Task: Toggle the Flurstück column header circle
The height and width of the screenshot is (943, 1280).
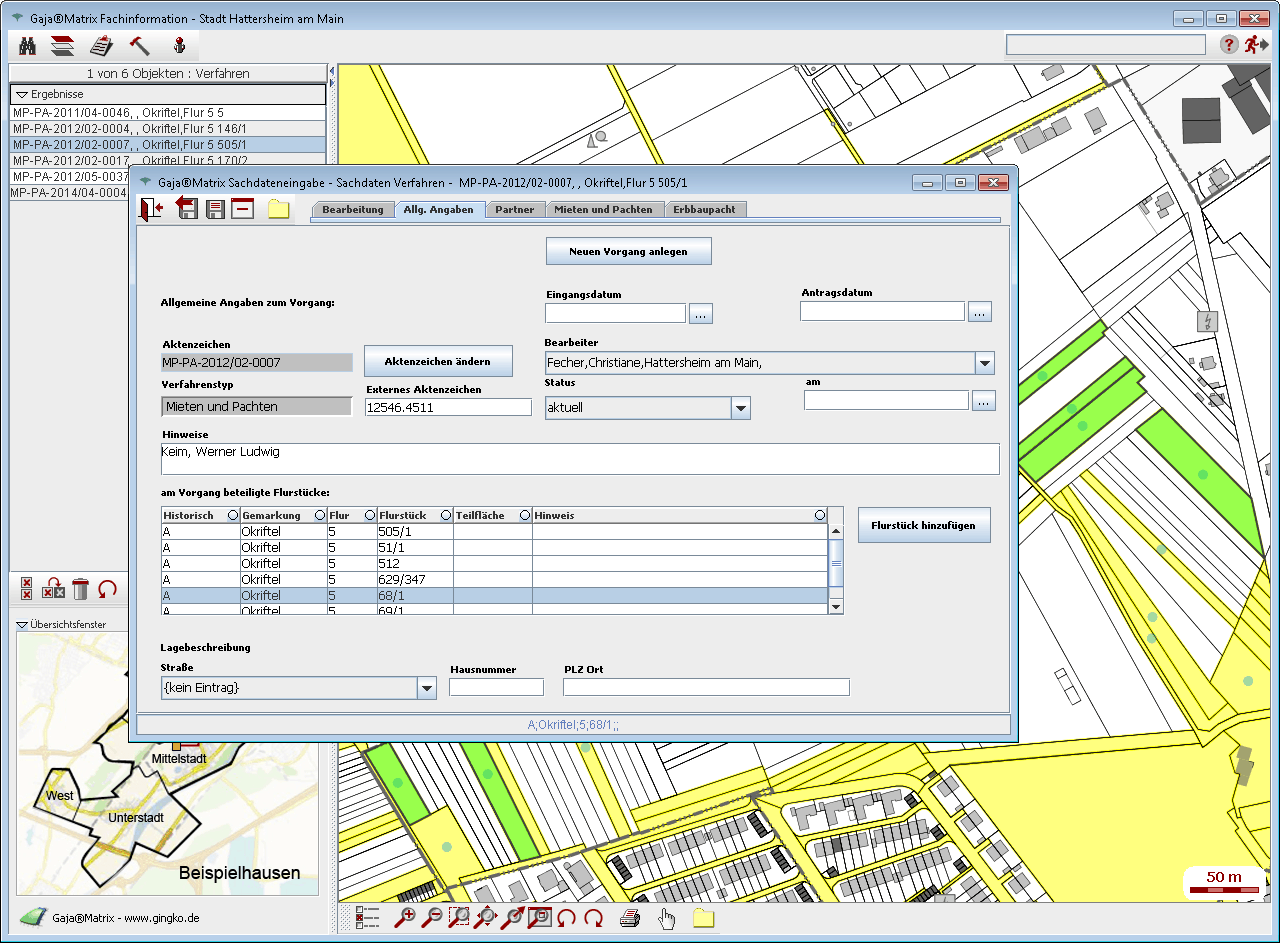Action: [445, 515]
